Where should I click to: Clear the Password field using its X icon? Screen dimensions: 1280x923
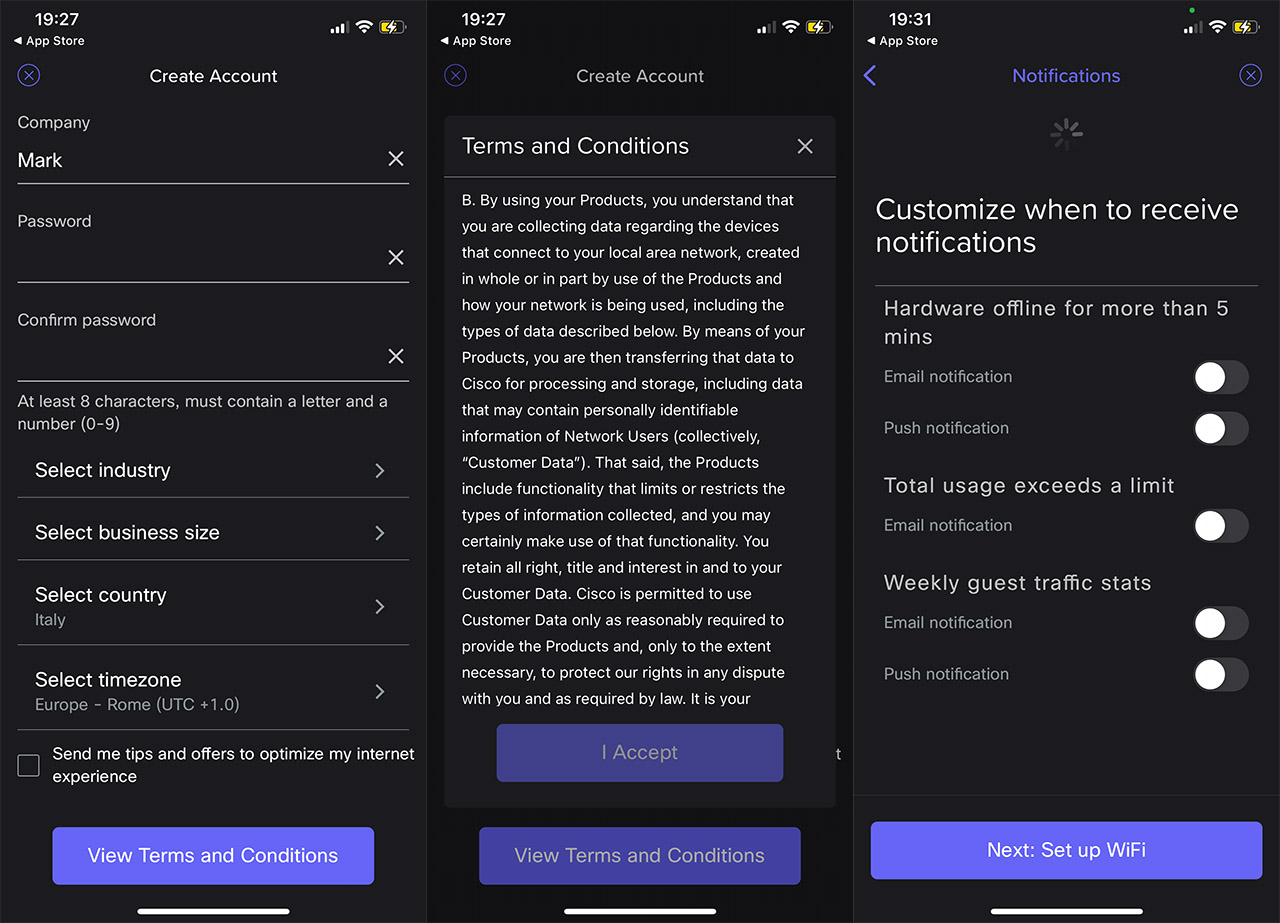pyautogui.click(x=396, y=258)
